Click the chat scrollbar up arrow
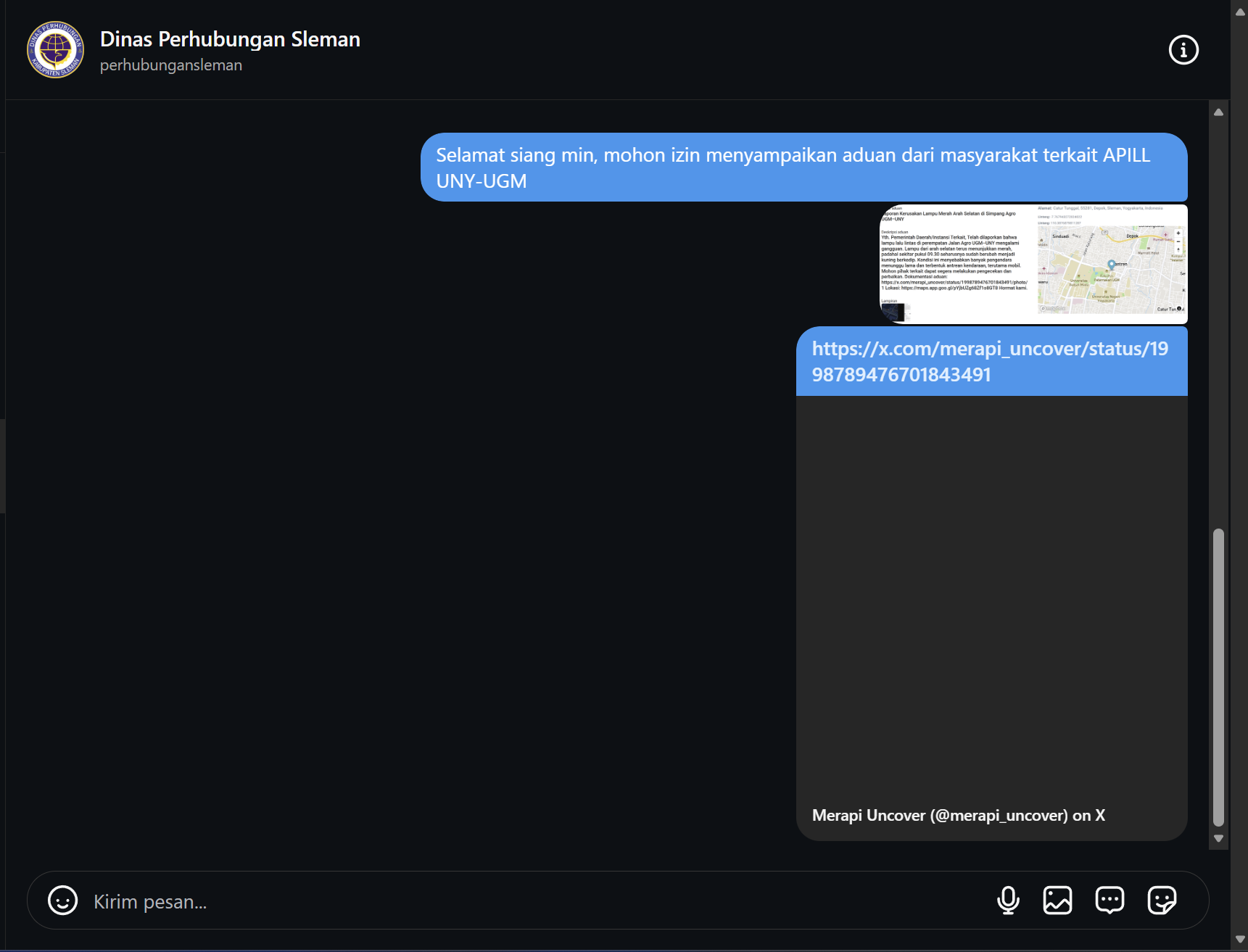 tap(1219, 112)
